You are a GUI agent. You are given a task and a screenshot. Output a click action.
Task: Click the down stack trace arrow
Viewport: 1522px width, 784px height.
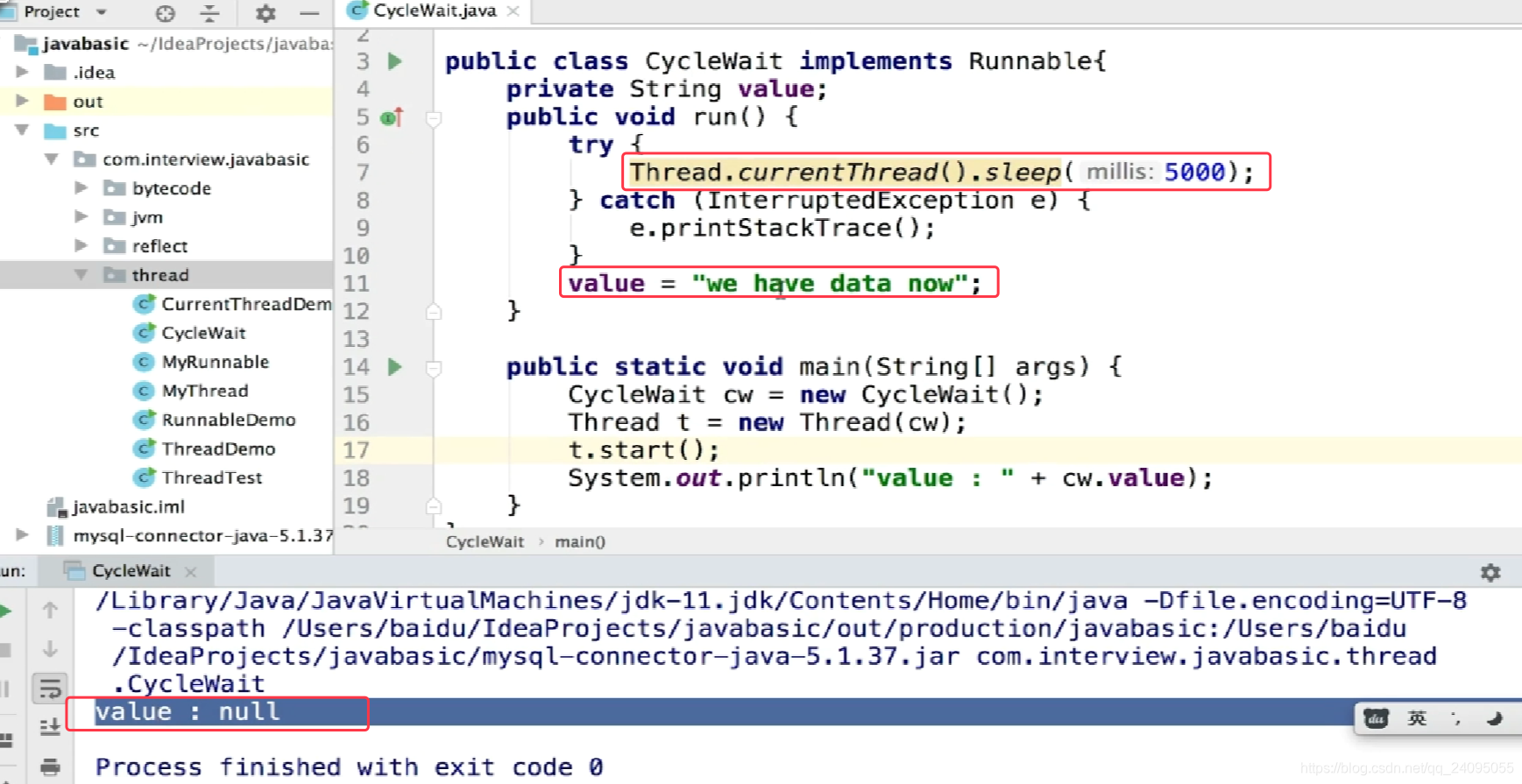(50, 649)
